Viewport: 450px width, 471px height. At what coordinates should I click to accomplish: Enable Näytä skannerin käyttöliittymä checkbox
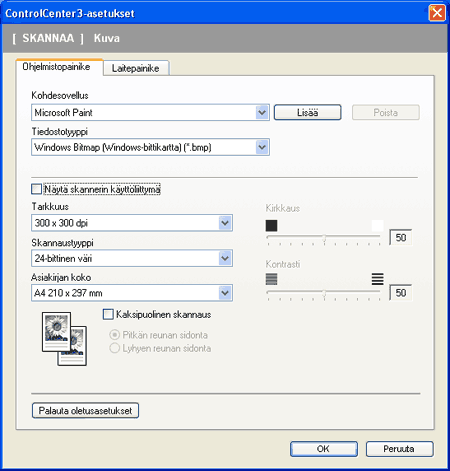pos(36,189)
